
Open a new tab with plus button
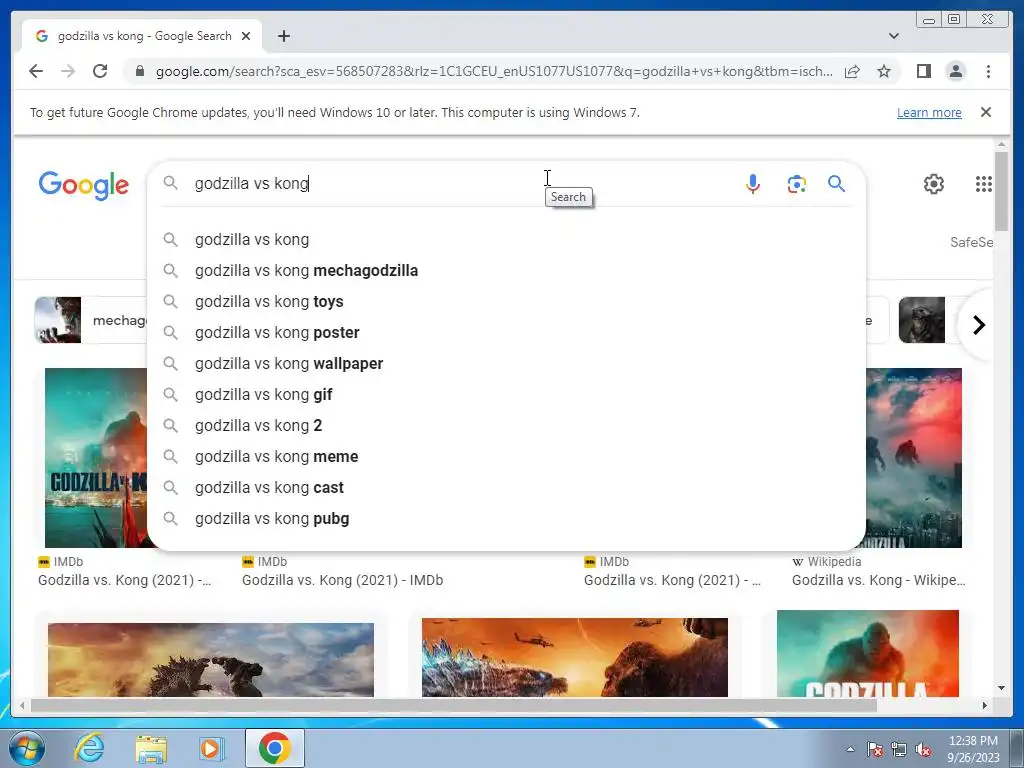283,36
